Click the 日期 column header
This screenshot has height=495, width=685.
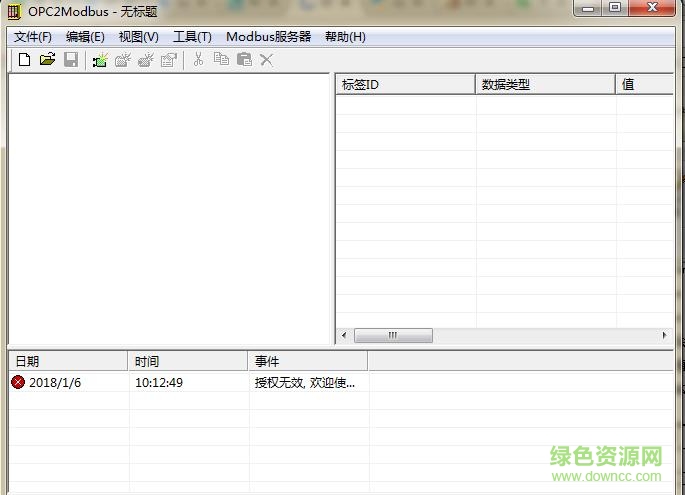pyautogui.click(x=68, y=361)
